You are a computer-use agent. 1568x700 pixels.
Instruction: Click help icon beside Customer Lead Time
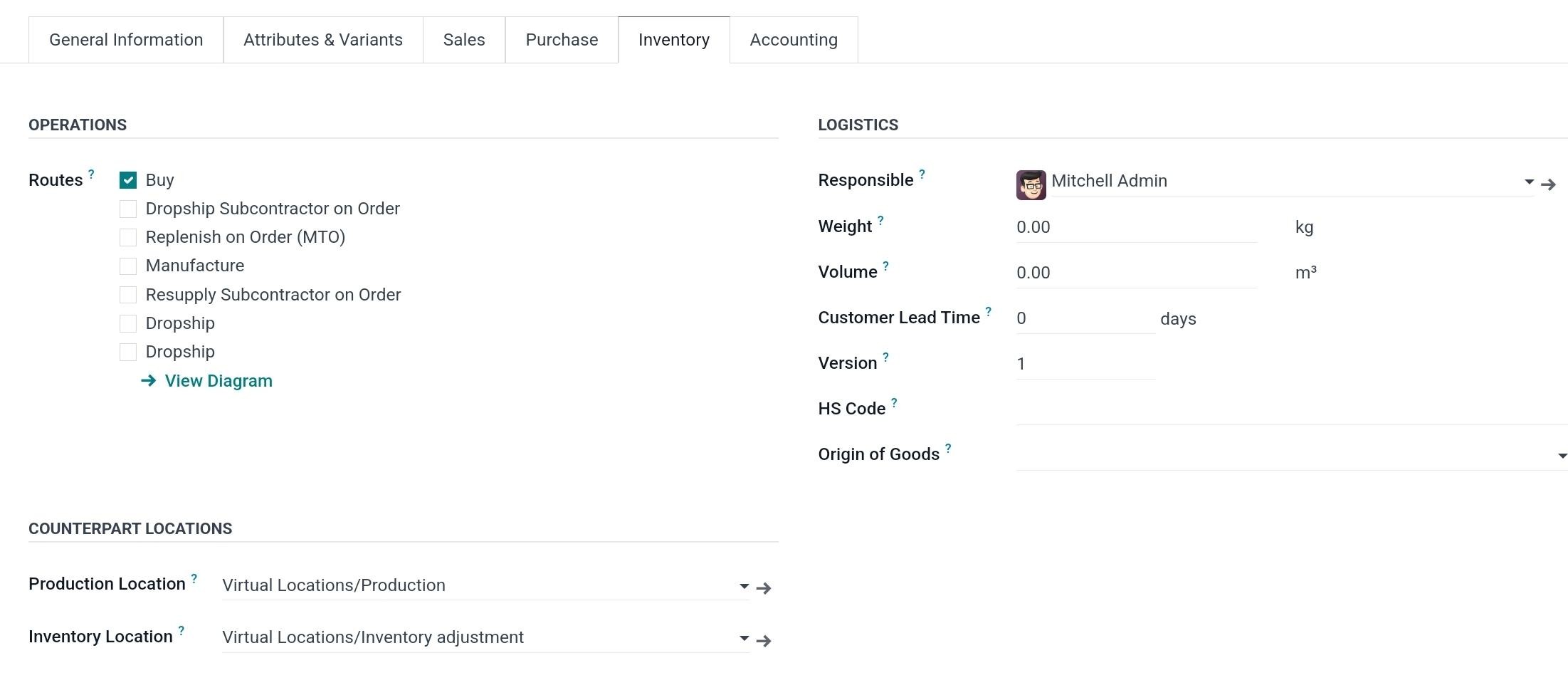(988, 311)
